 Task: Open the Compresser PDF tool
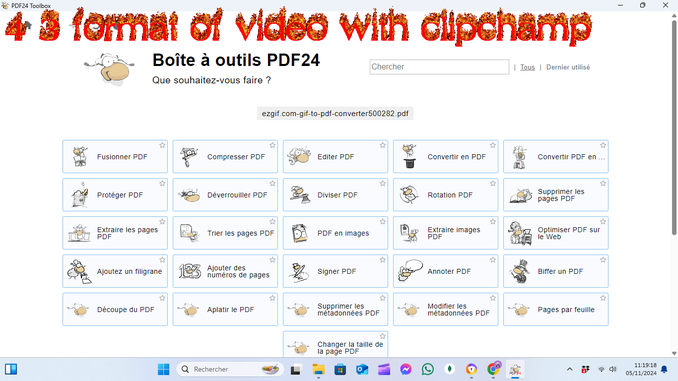point(225,157)
